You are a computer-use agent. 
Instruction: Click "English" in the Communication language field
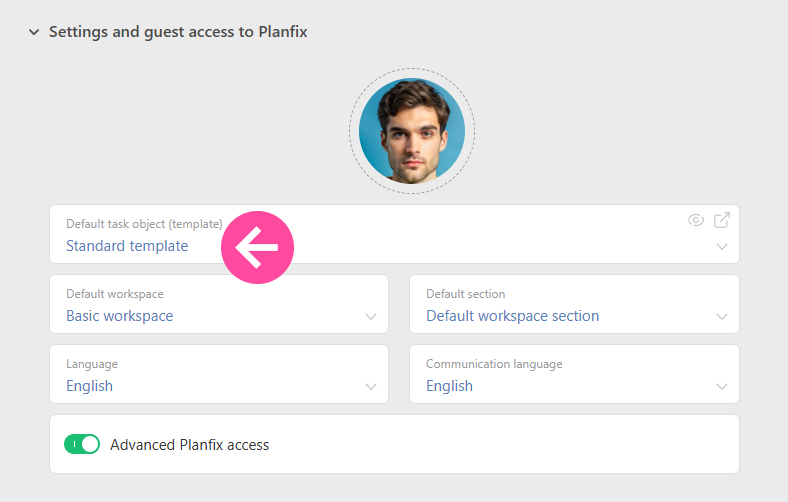449,386
